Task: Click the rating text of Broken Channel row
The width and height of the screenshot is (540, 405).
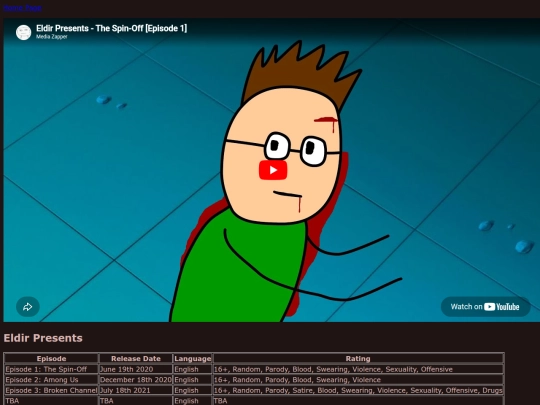Action: [358, 390]
